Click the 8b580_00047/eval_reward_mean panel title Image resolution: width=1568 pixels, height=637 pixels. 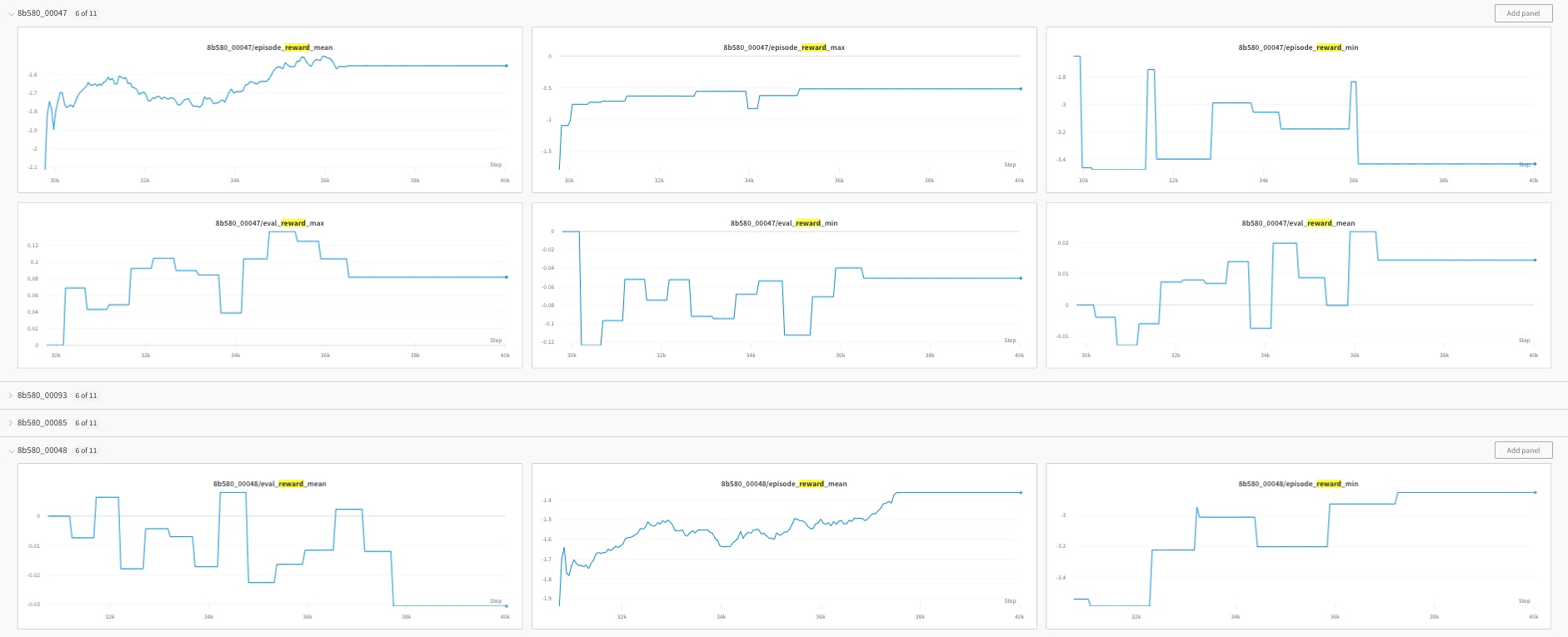1298,223
